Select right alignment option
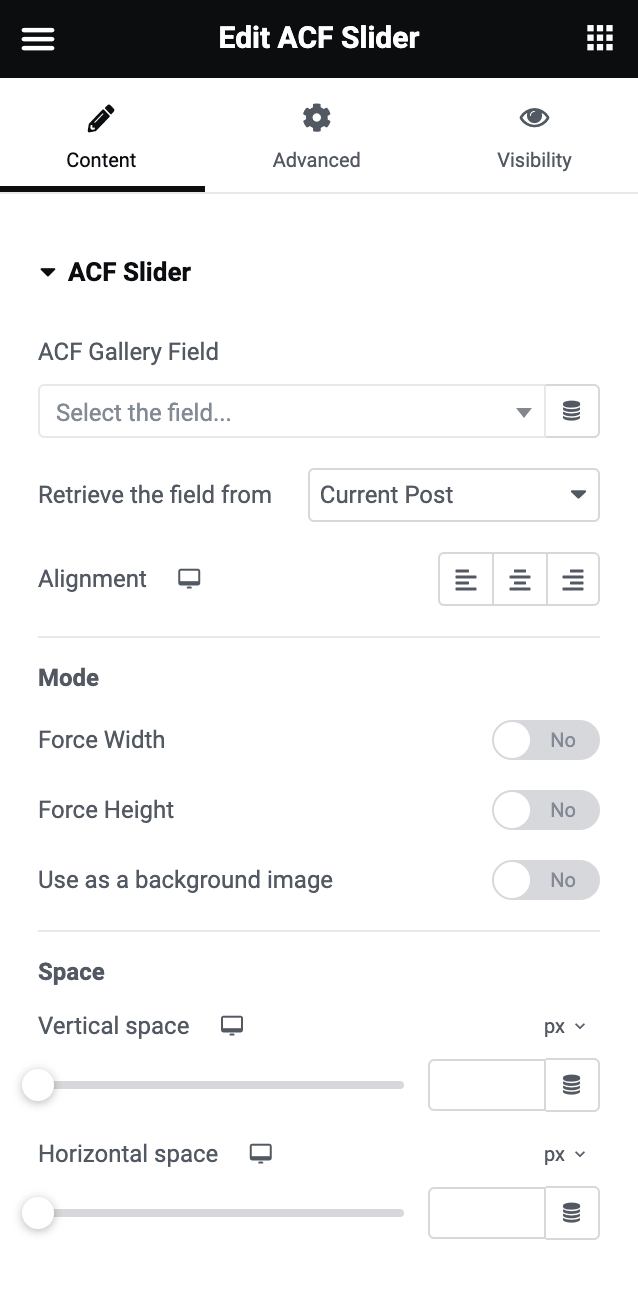Viewport: 638px width, 1294px height. [x=572, y=578]
